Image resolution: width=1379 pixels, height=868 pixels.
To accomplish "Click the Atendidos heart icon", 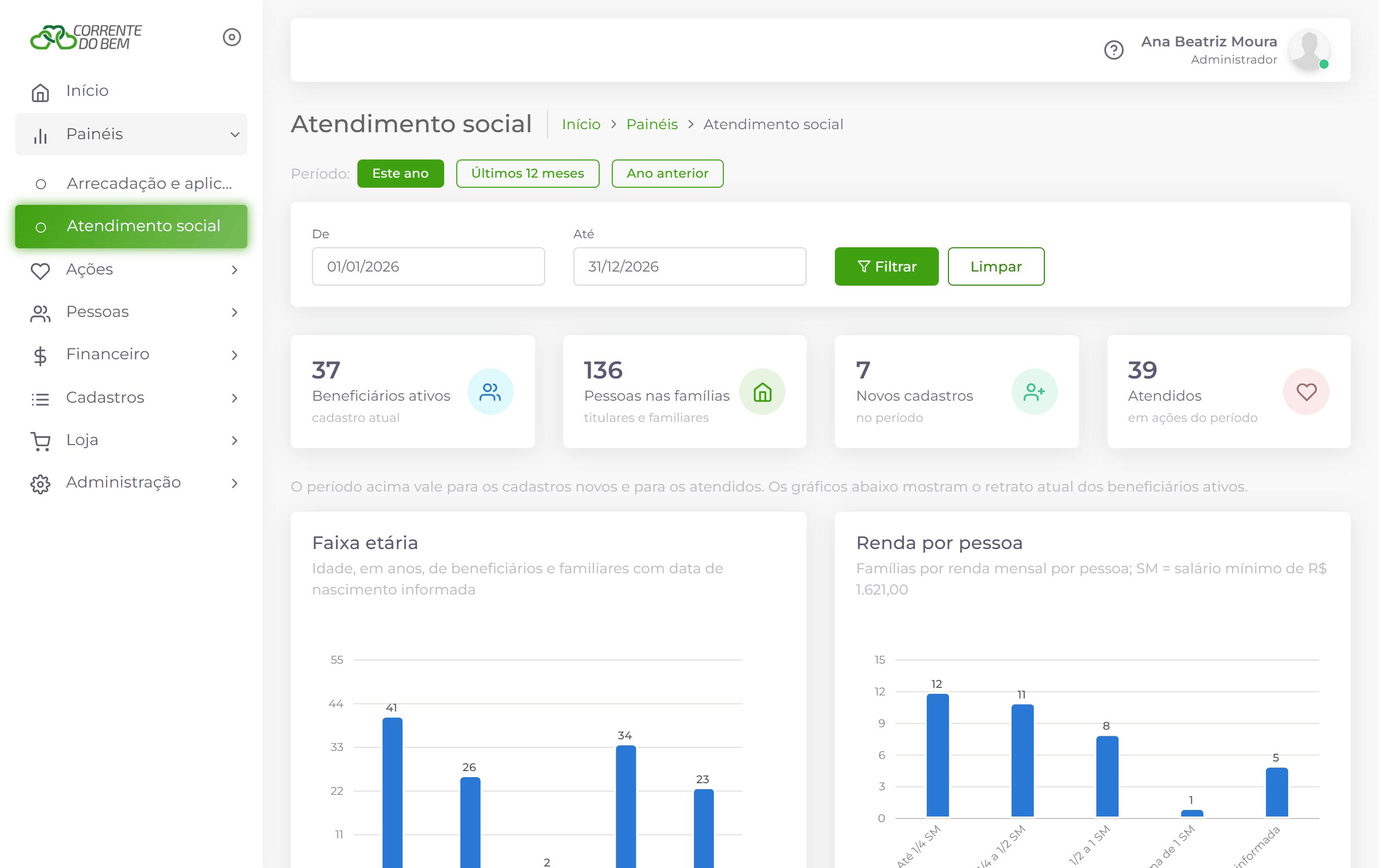I will click(x=1306, y=392).
